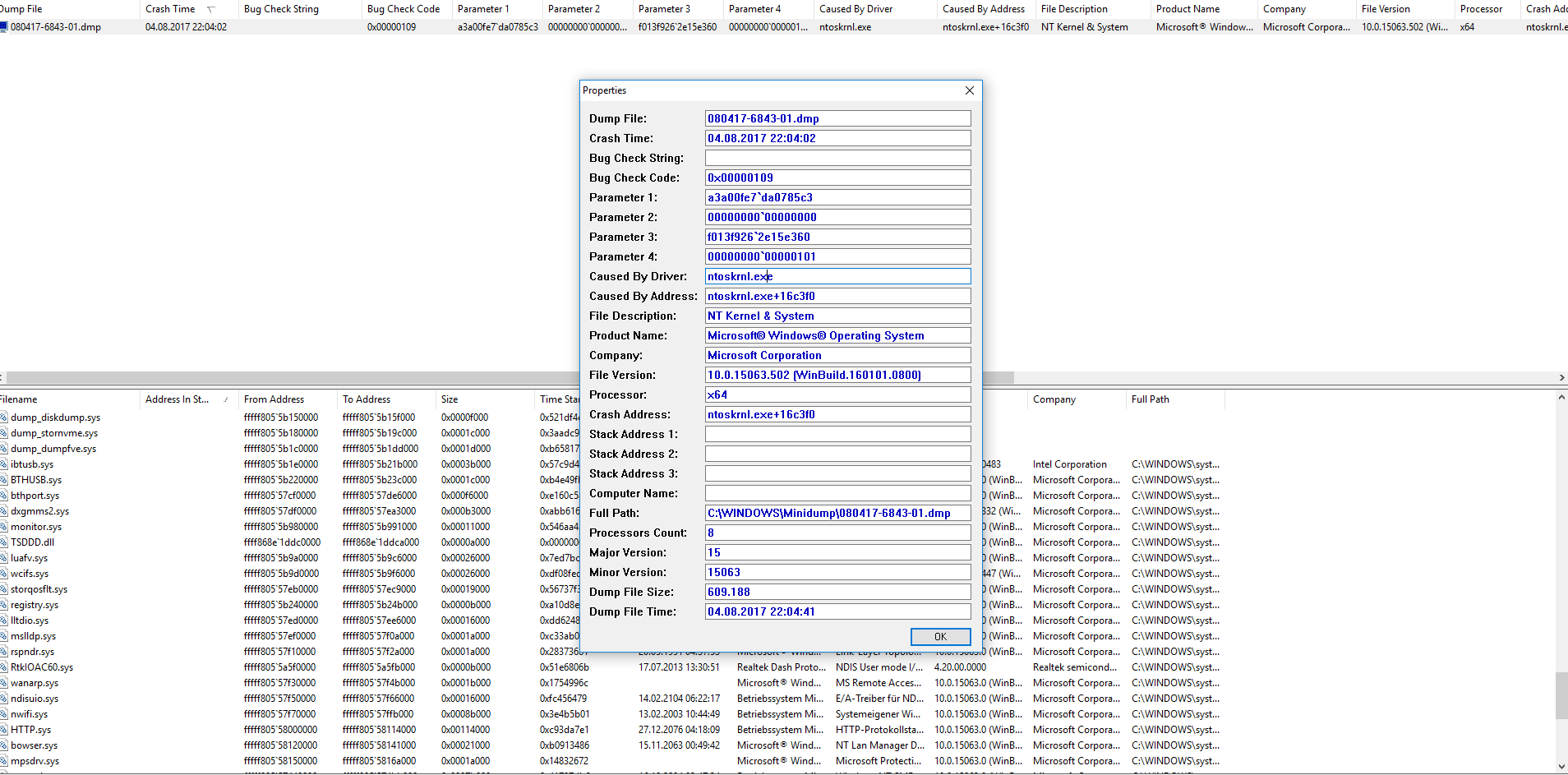
Task: Click the Parameter 3 column header
Action: click(677, 9)
